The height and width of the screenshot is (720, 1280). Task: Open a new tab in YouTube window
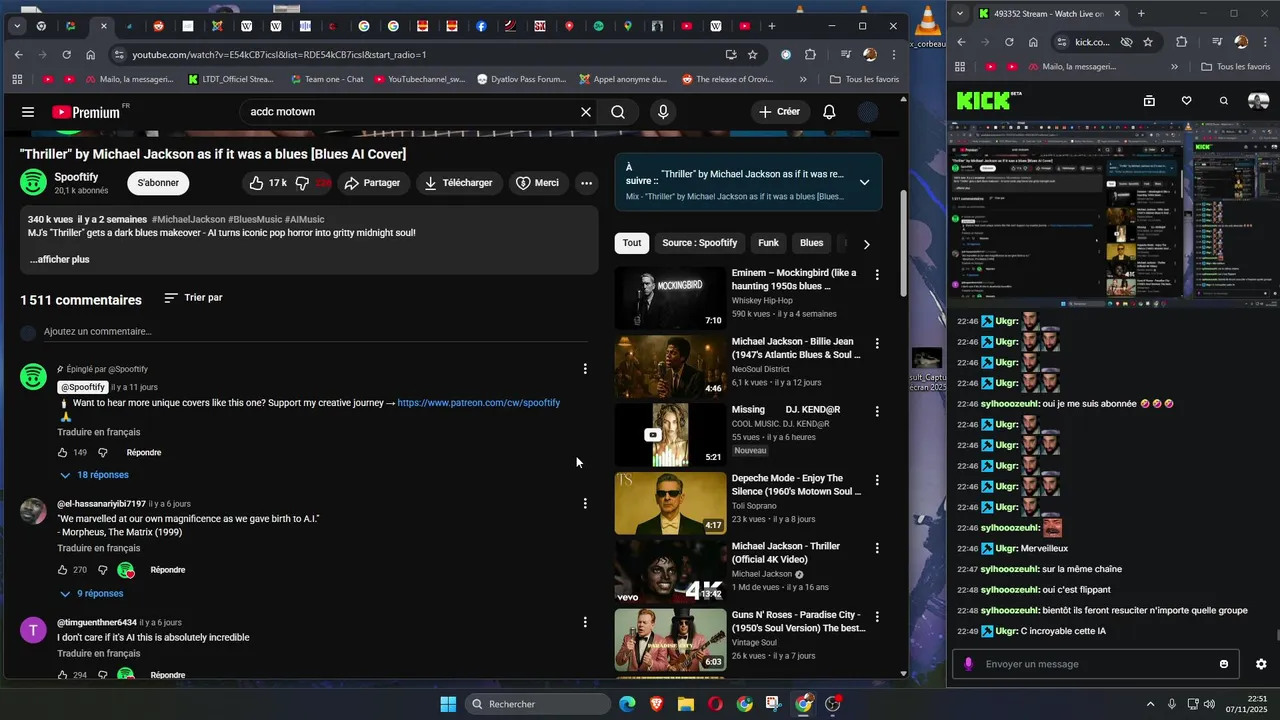(x=771, y=26)
